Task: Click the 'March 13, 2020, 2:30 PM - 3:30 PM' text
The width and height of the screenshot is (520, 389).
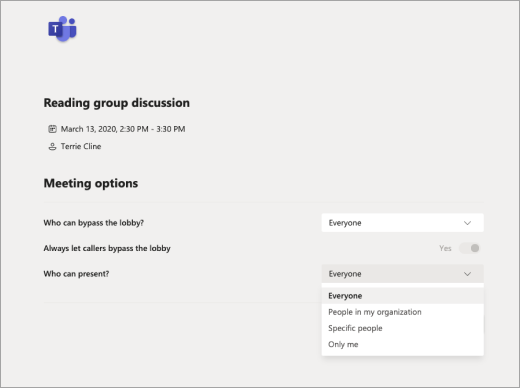Action: (123, 129)
